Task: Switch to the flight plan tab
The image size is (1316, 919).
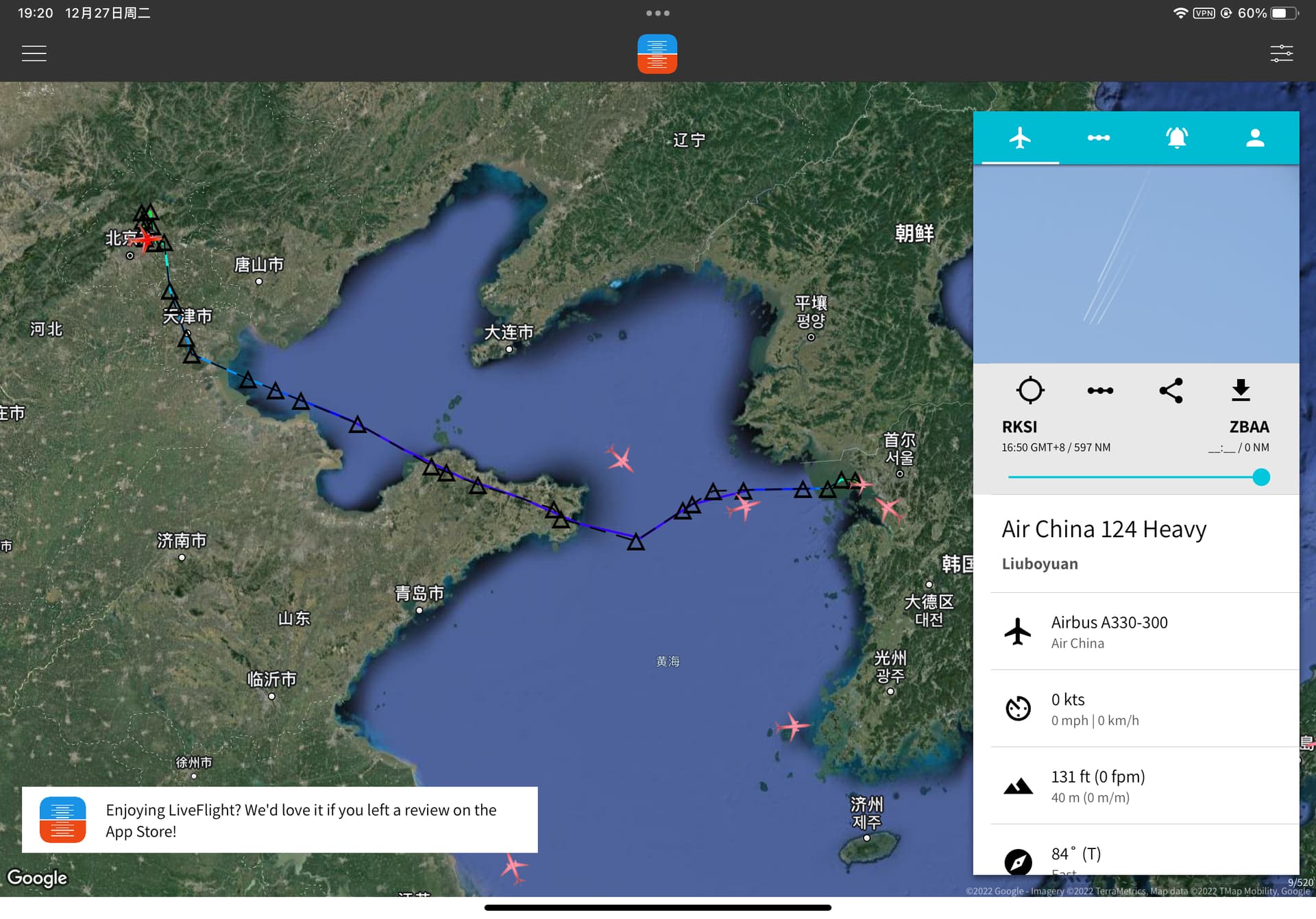Action: pos(1098,138)
